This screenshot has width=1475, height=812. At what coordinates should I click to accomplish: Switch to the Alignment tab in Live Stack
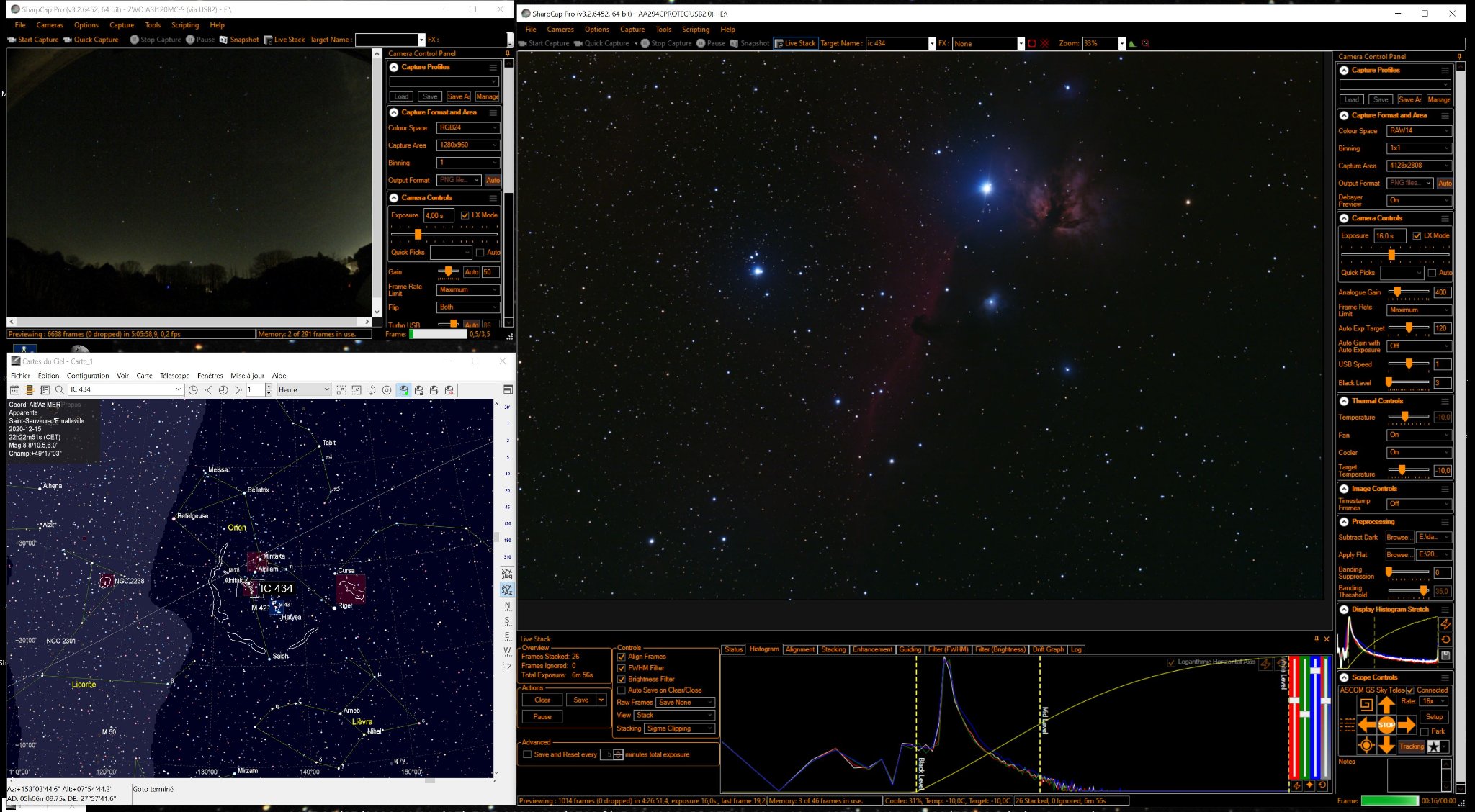800,649
